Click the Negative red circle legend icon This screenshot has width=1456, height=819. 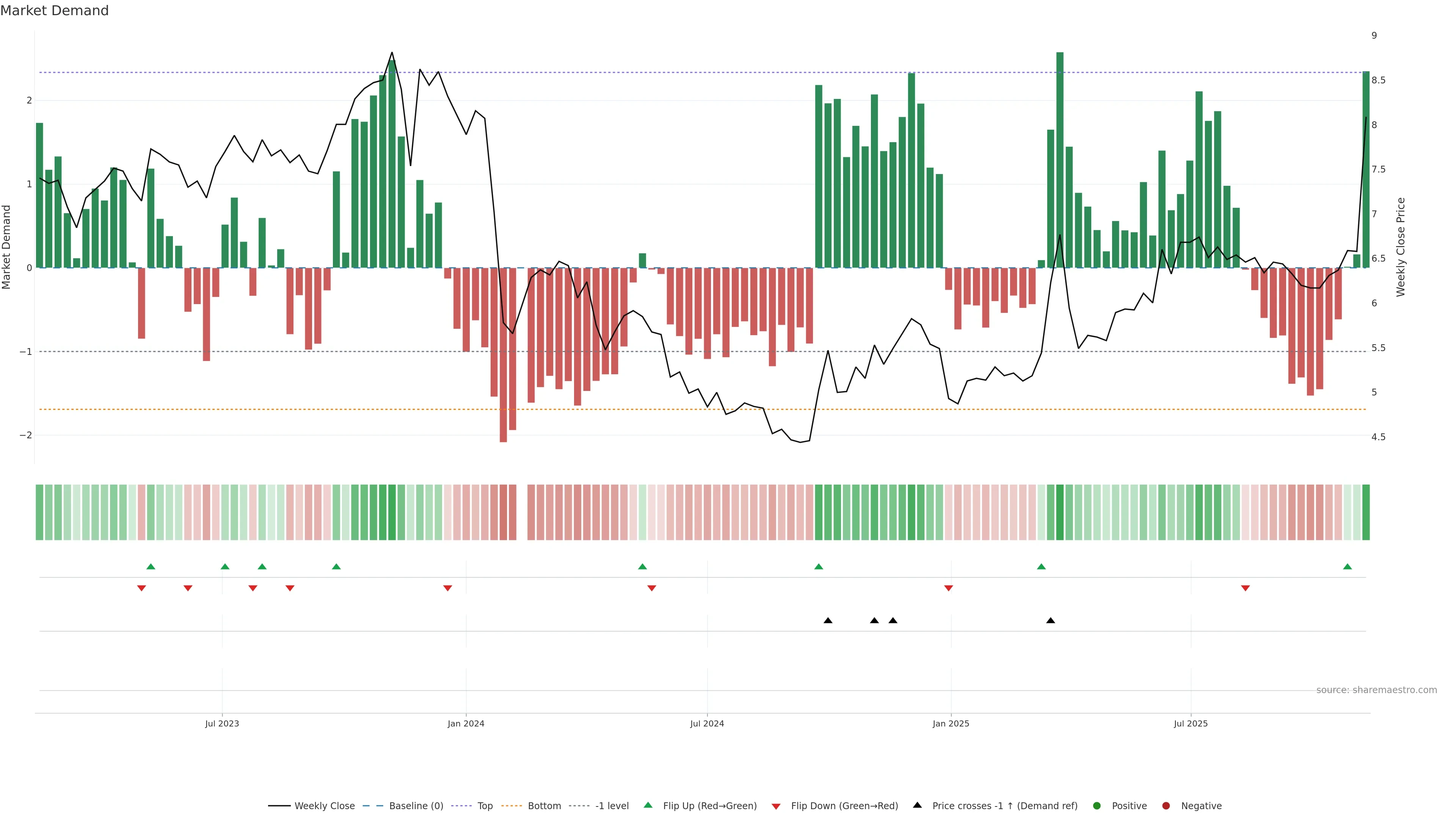coord(1166,806)
